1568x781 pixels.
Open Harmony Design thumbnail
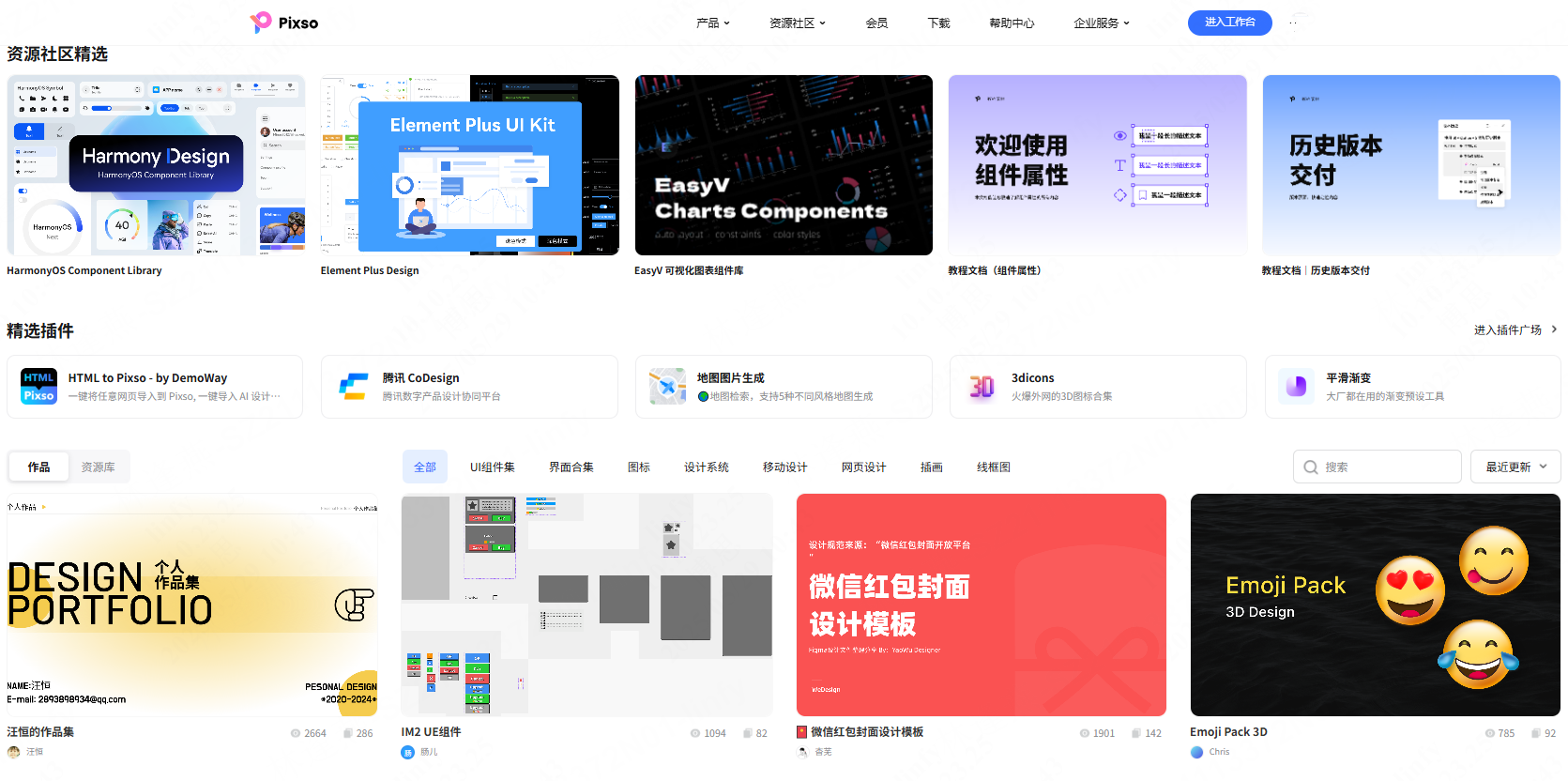[x=156, y=165]
